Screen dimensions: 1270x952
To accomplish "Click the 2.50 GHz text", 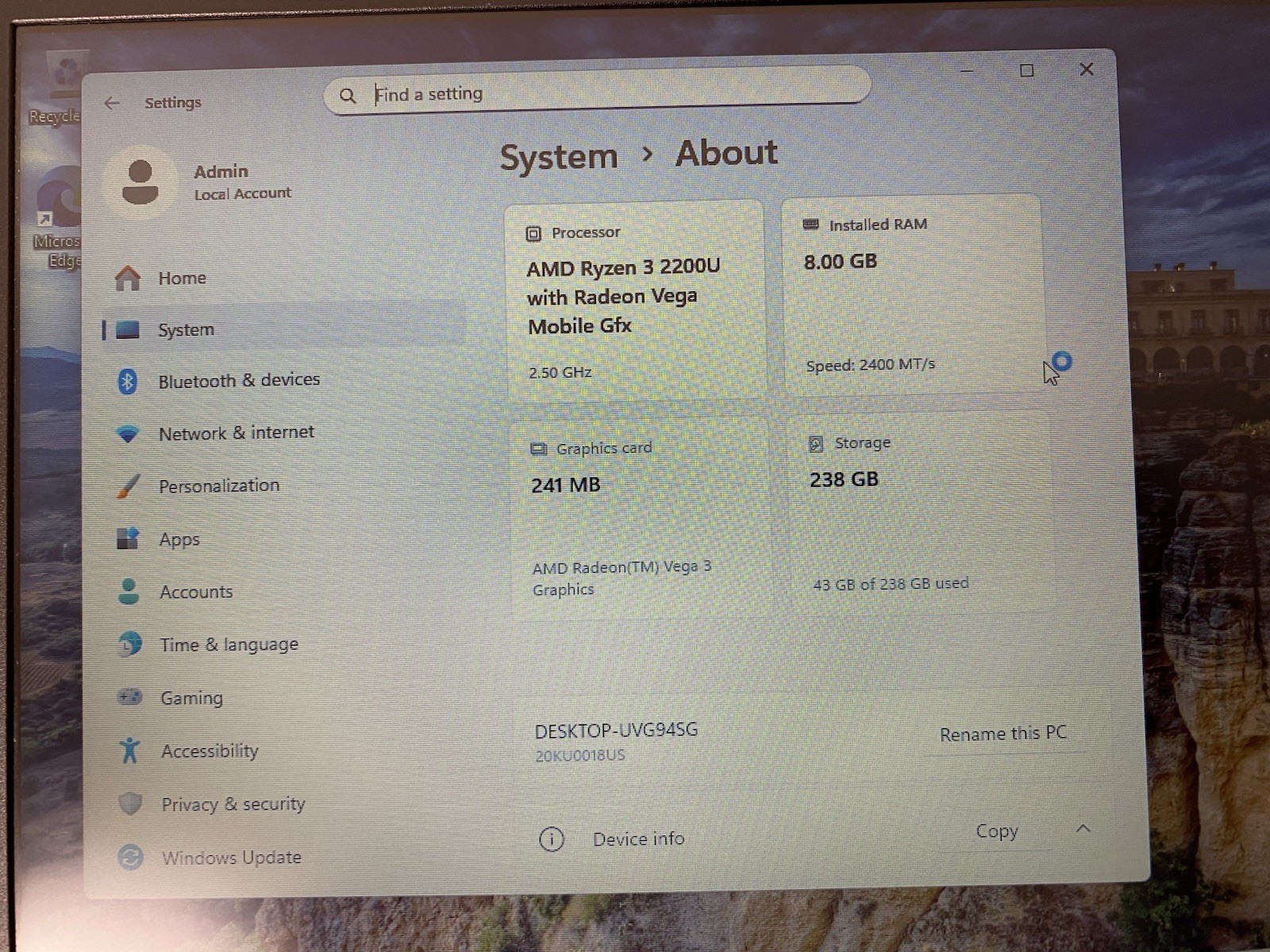I will [x=560, y=372].
